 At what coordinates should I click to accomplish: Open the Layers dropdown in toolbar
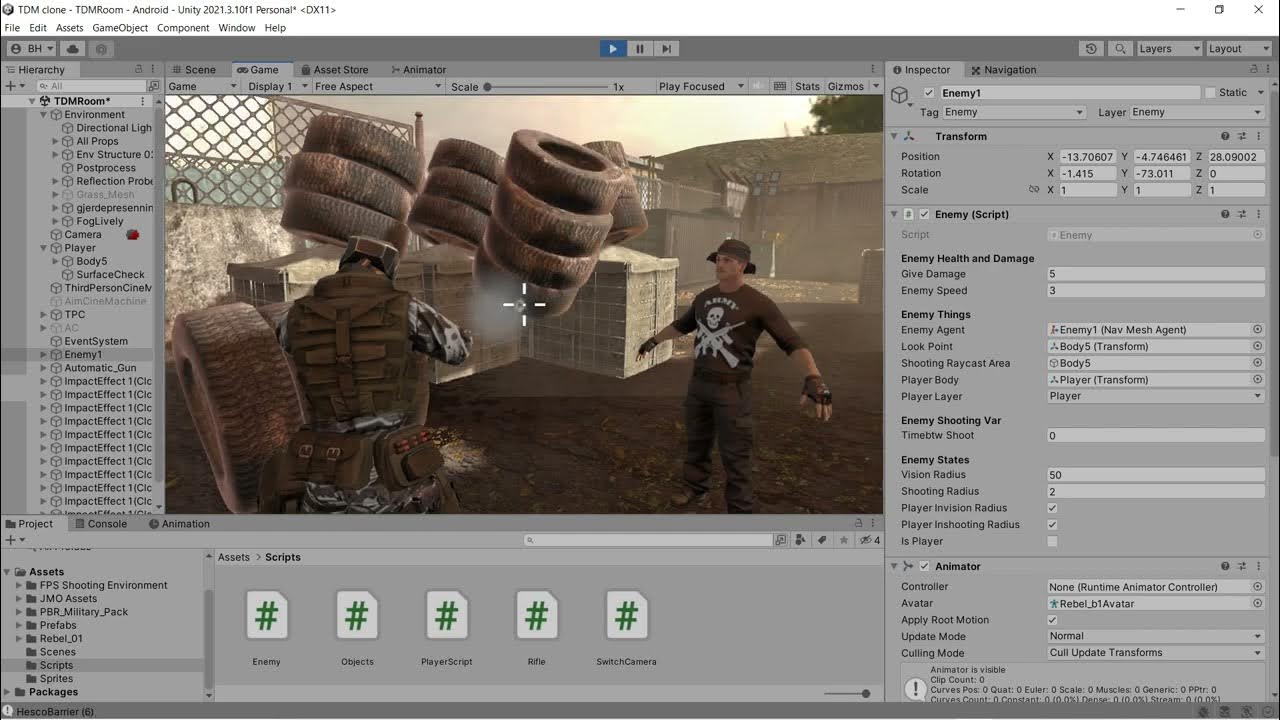[1168, 48]
